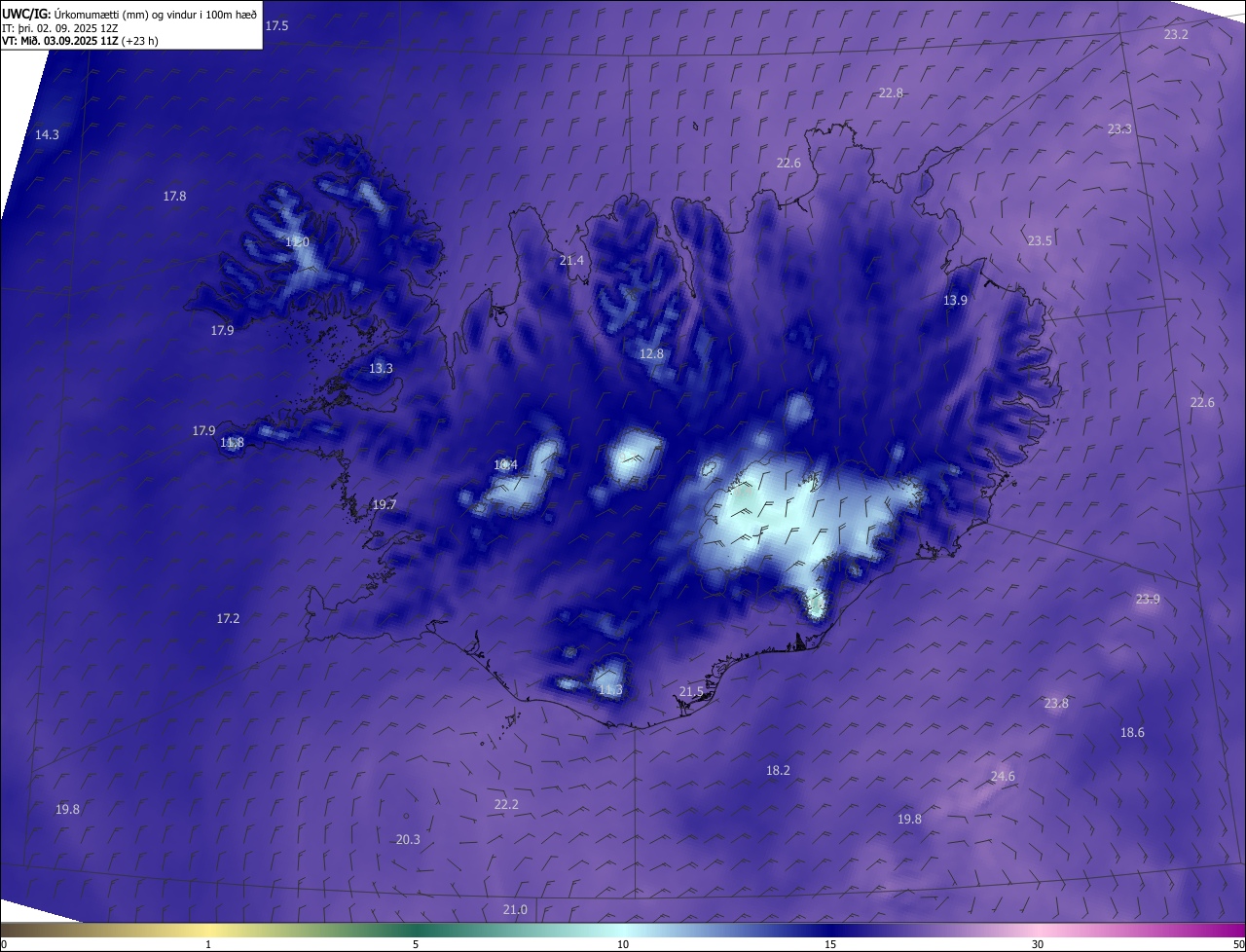This screenshot has height=952, width=1246.
Task: Click the color scale label 15
Action: click(830, 944)
